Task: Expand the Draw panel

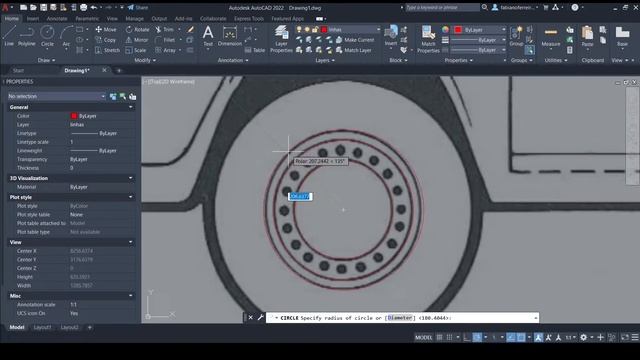Action: coord(46,60)
